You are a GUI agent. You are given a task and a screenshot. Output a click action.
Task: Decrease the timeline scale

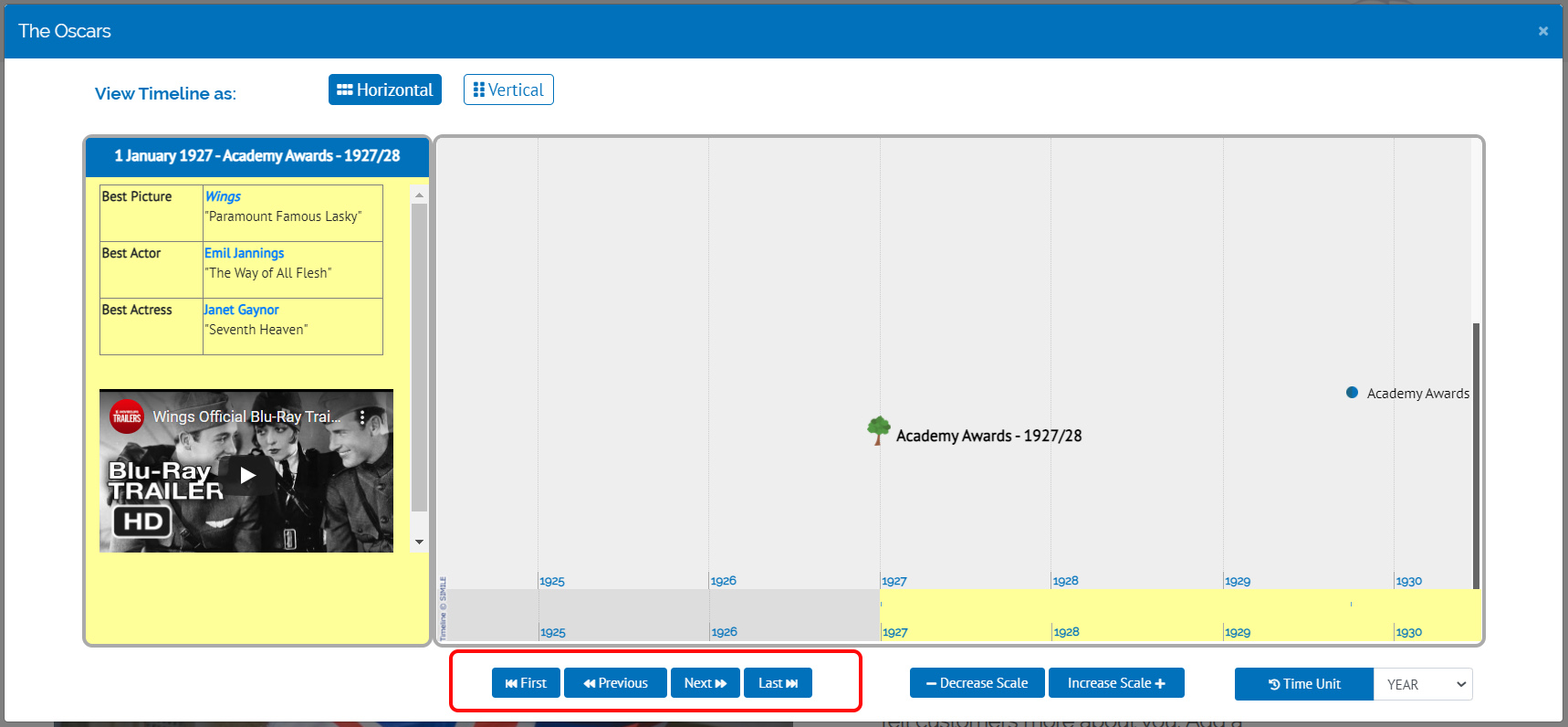(977, 683)
